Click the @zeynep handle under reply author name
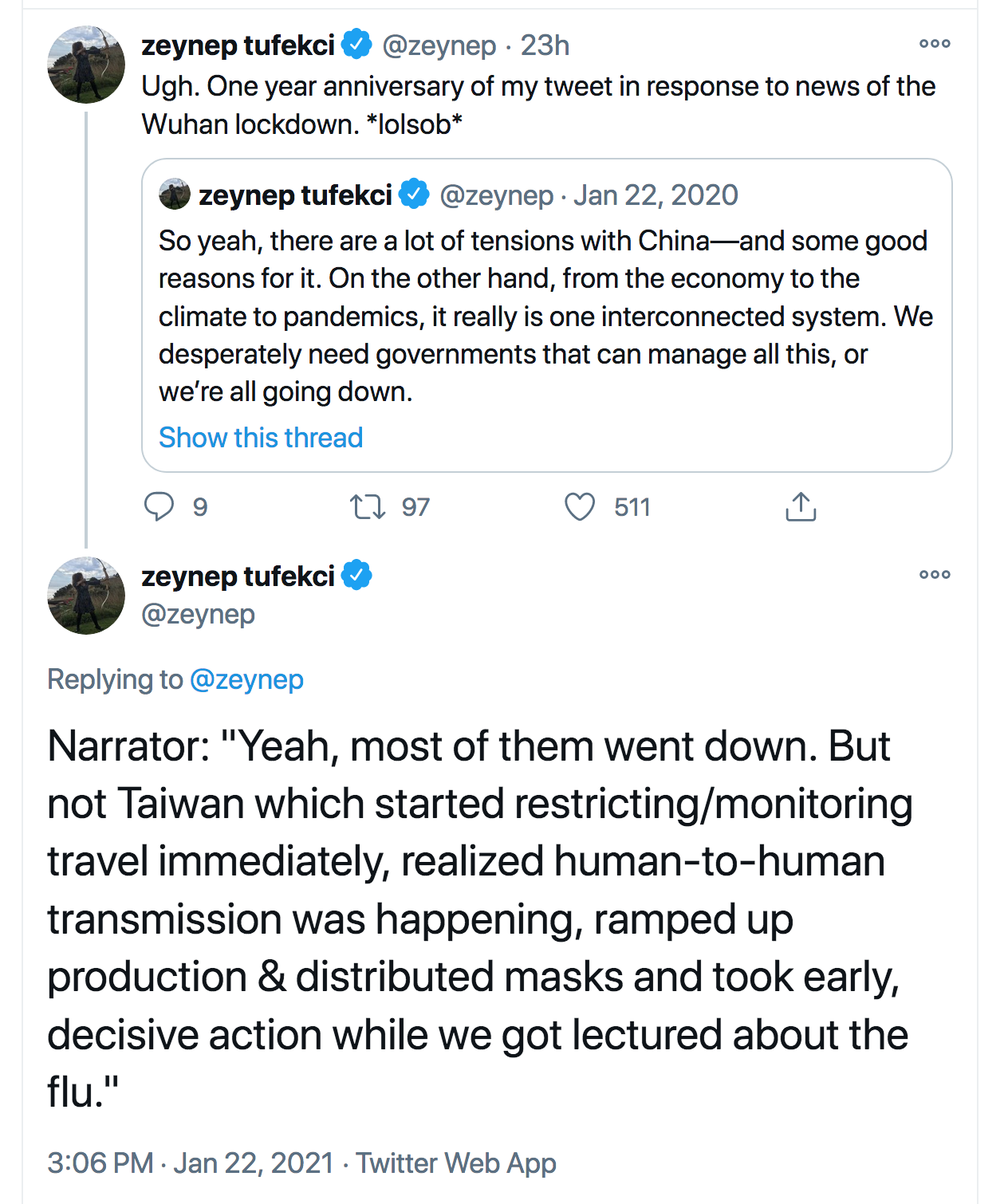1008x1204 pixels. 198,614
